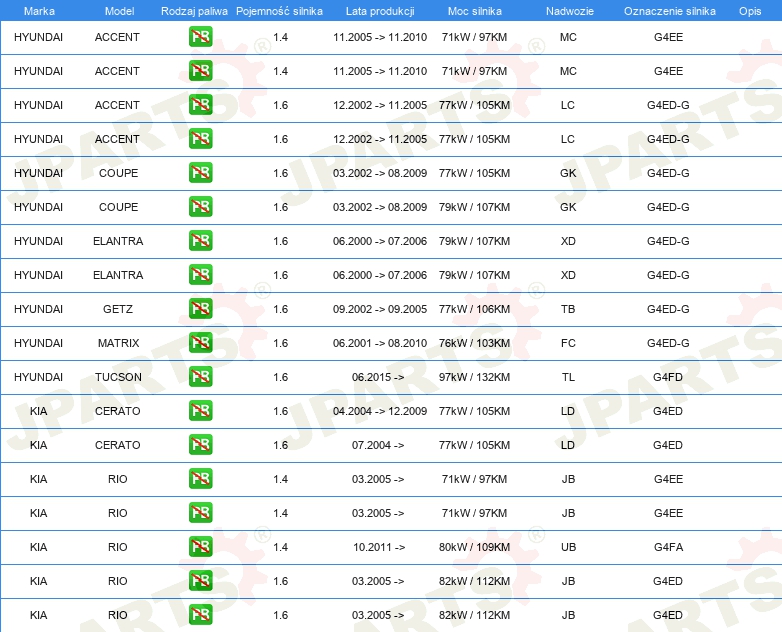Click the date range 09.2002 -> 09.2005
The height and width of the screenshot is (632, 782).
(x=380, y=309)
